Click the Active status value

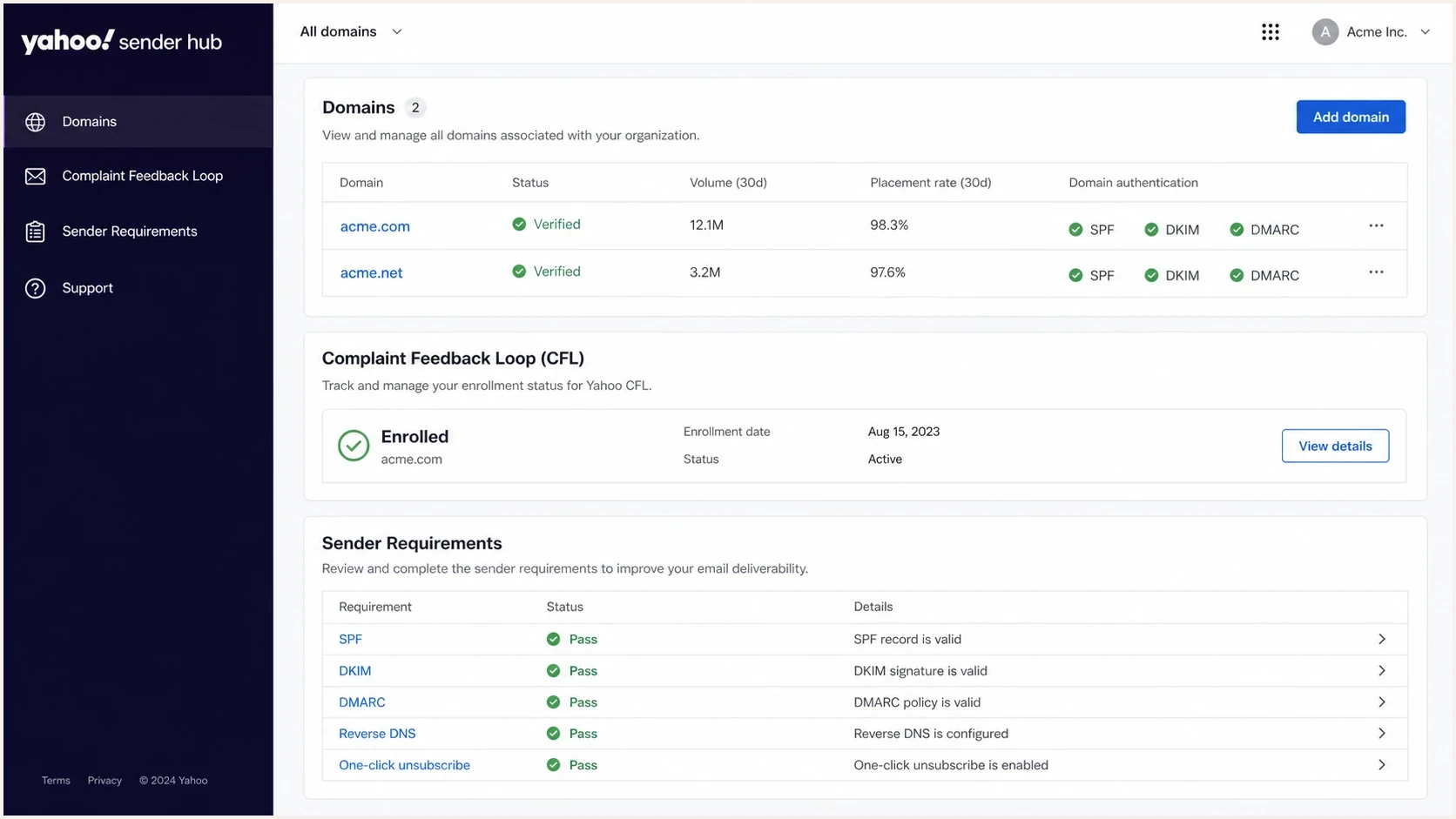885,460
